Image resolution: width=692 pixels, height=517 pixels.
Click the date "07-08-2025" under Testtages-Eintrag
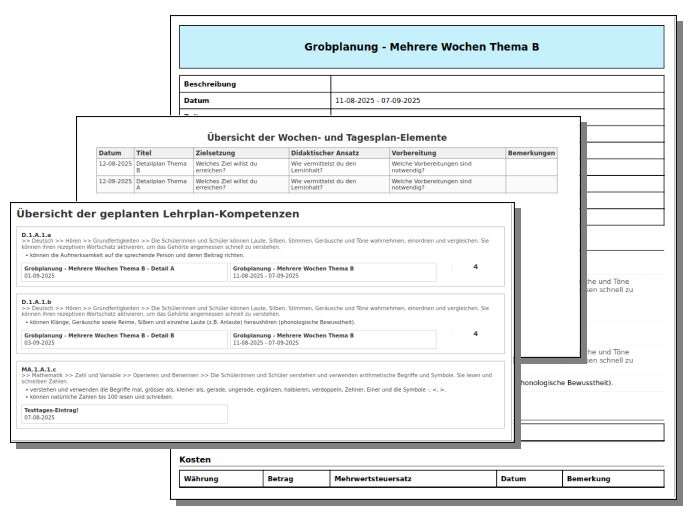[x=39, y=418]
